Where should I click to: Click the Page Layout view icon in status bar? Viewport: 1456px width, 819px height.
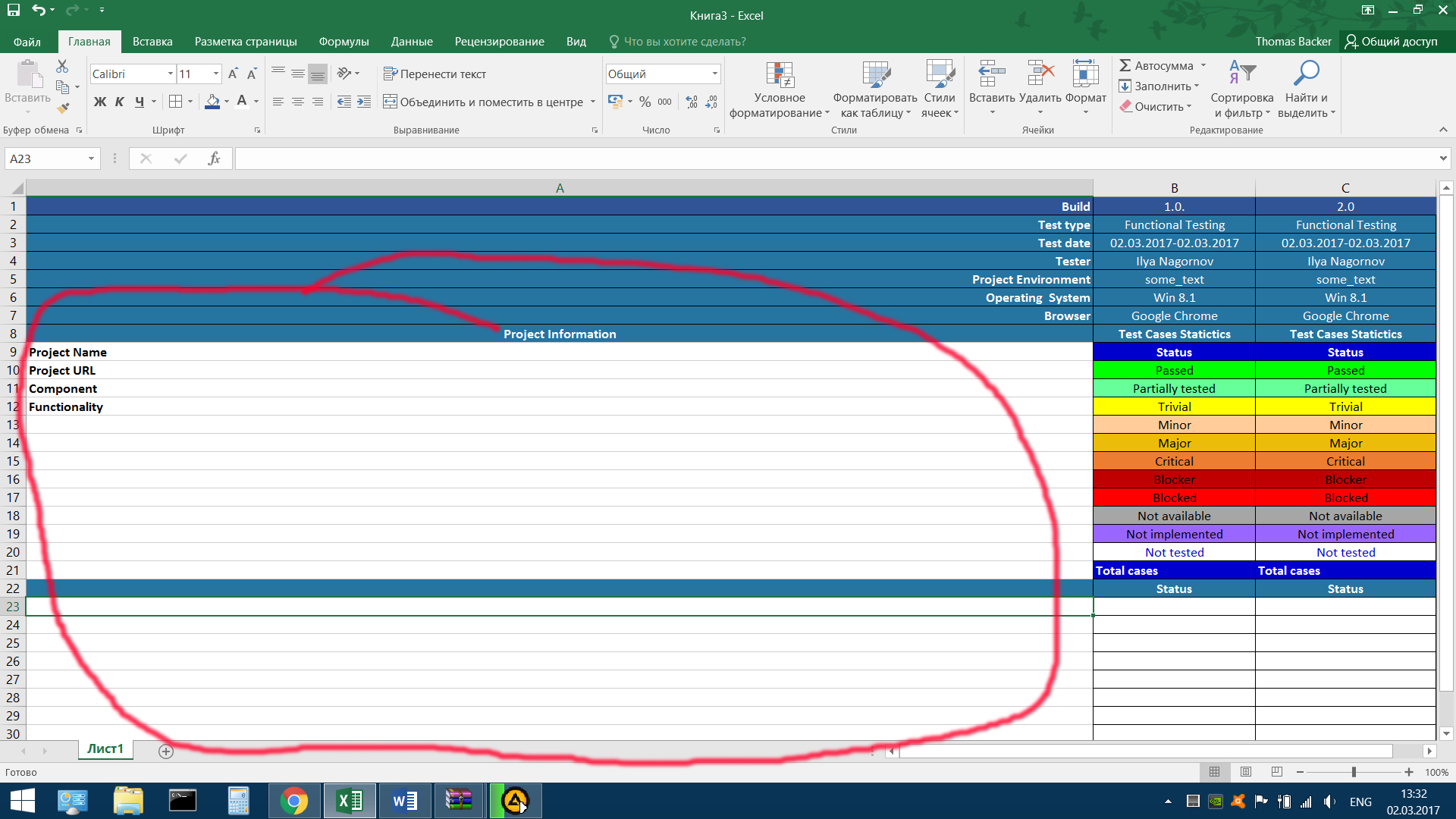1246,772
